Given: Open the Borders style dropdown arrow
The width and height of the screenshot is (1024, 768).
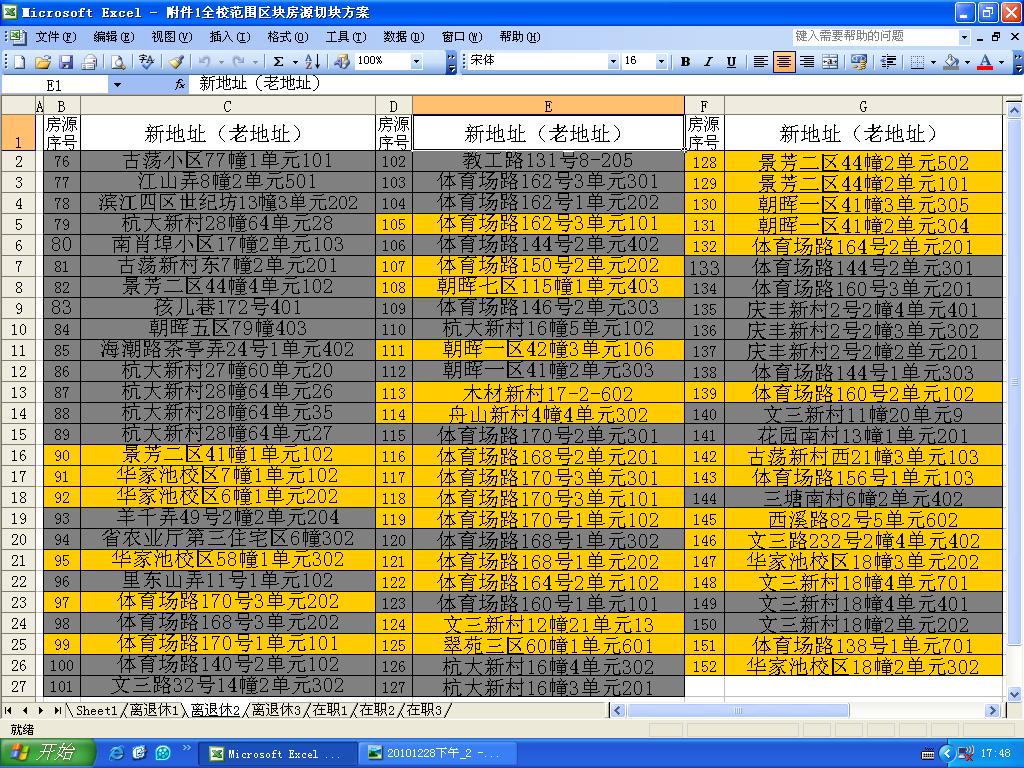Looking at the screenshot, I should click(x=933, y=61).
